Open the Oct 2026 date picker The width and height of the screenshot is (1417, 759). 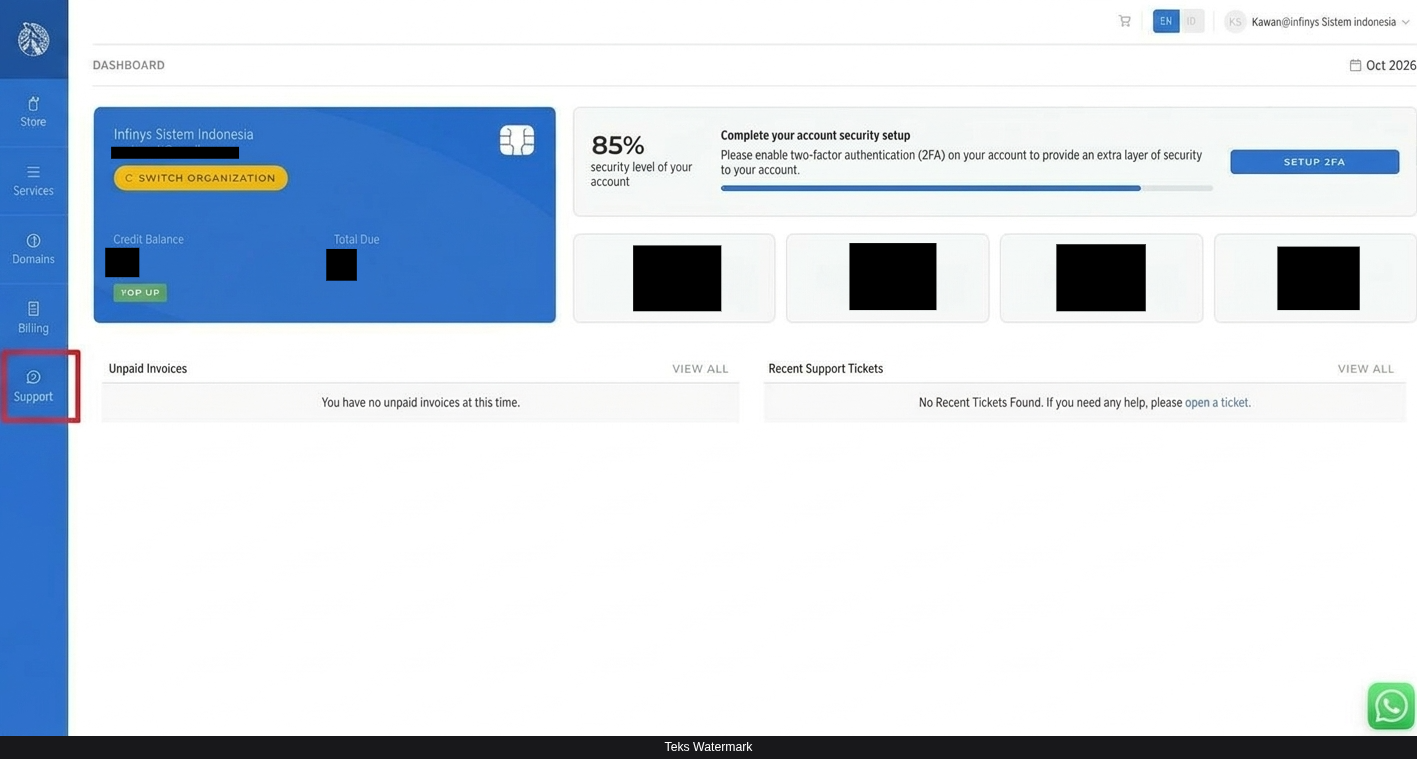(1383, 65)
